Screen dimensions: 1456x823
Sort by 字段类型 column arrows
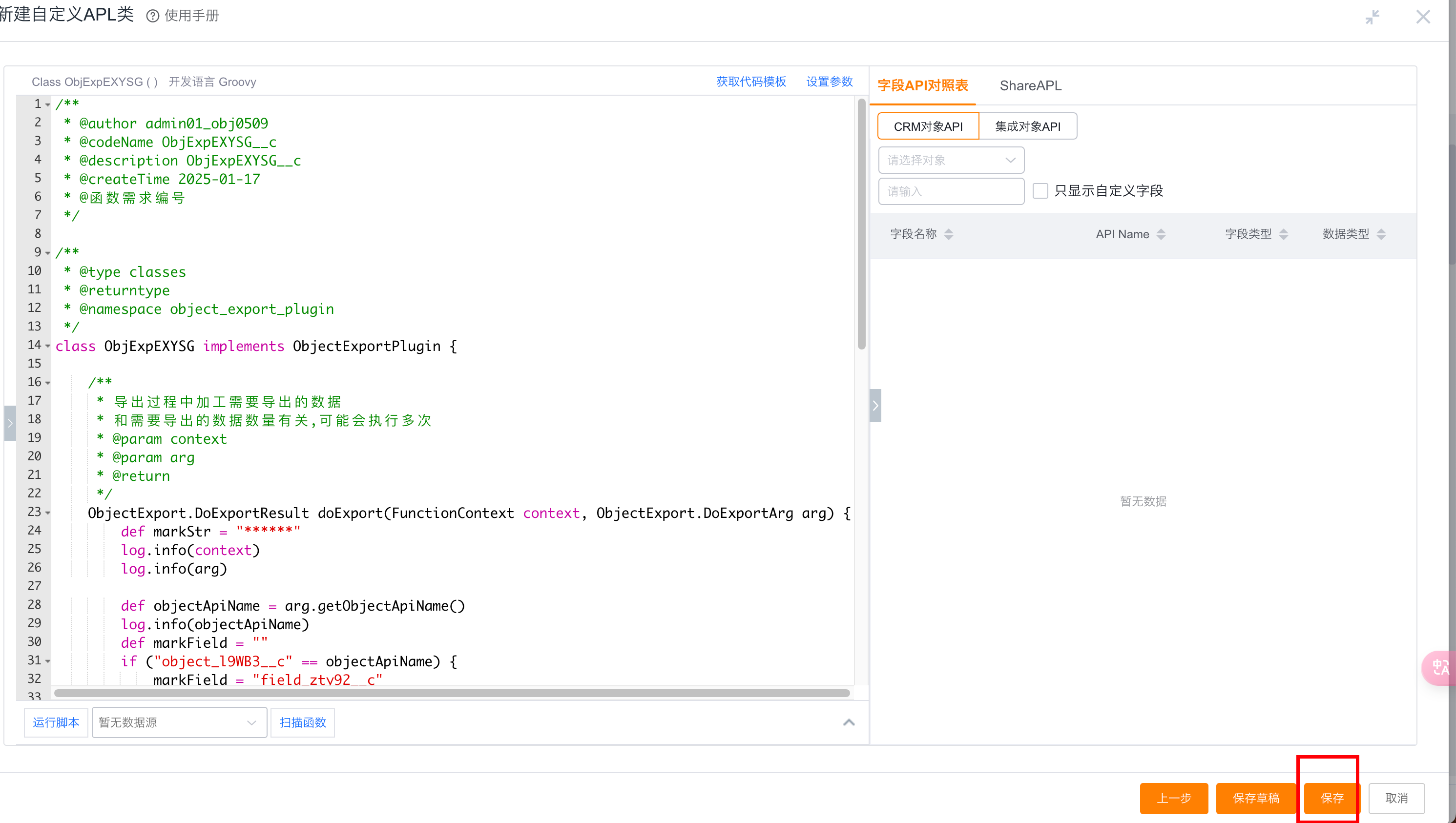click(1283, 234)
